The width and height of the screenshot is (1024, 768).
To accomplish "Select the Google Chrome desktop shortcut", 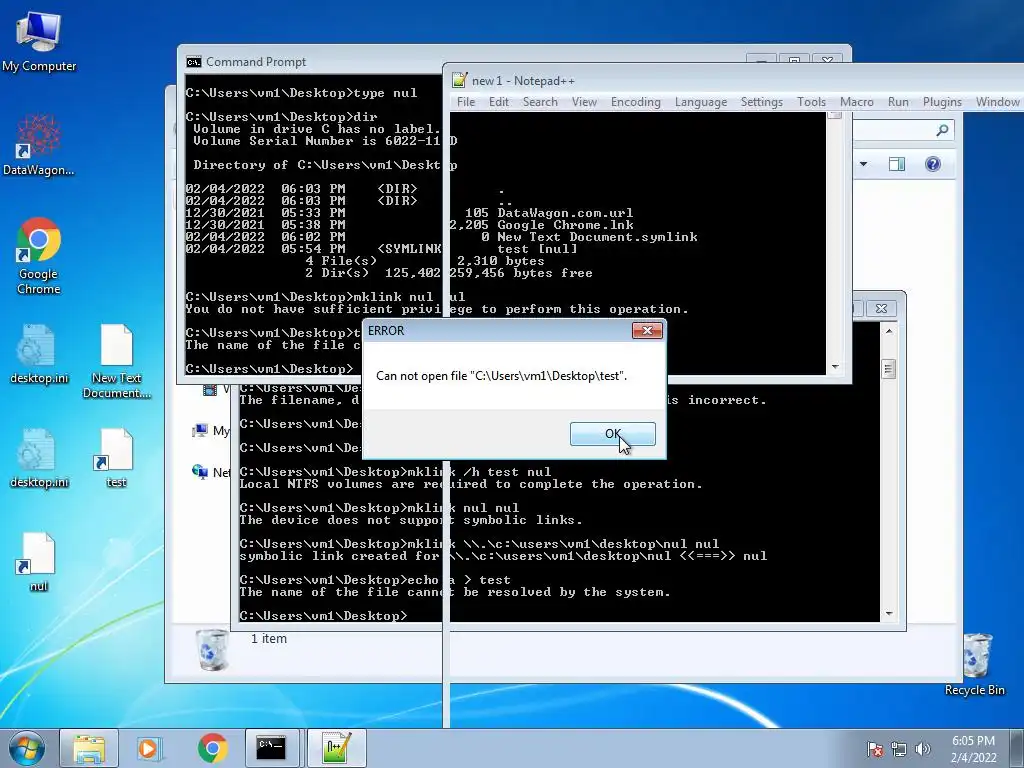I will 39,256.
